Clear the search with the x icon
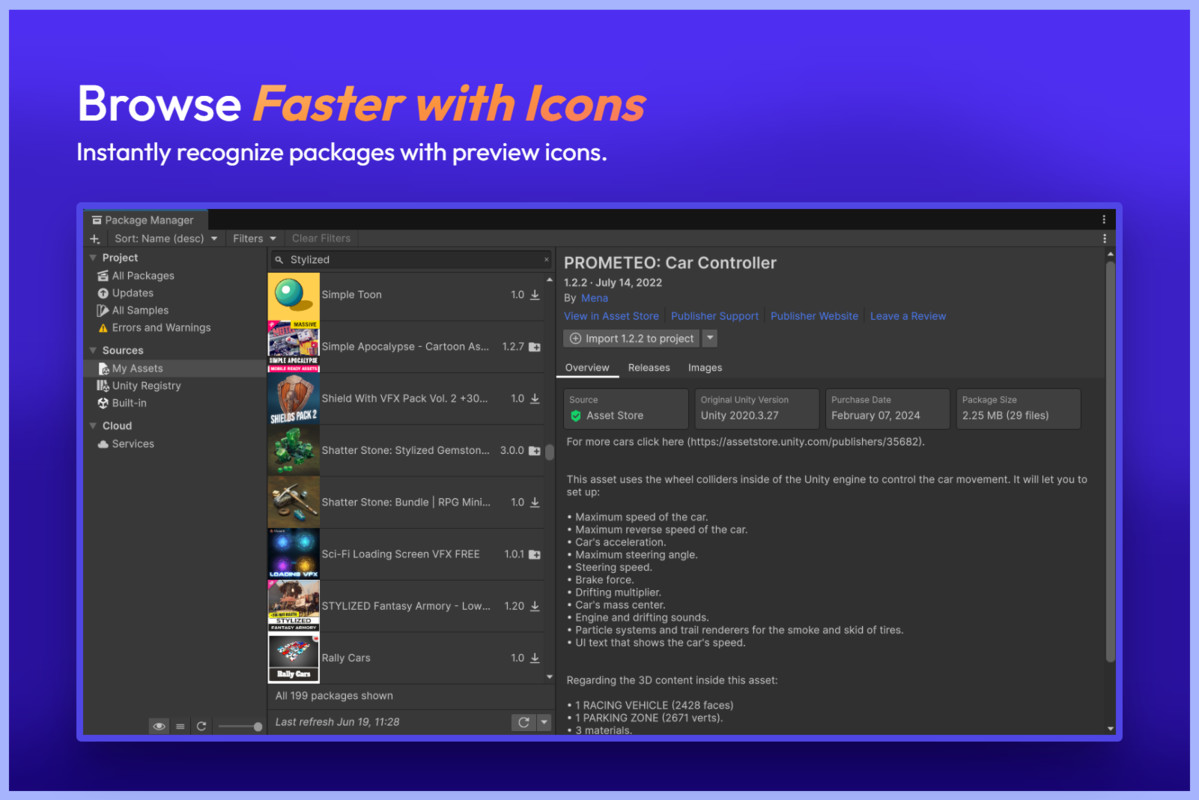The width and height of the screenshot is (1199, 800). click(x=546, y=260)
